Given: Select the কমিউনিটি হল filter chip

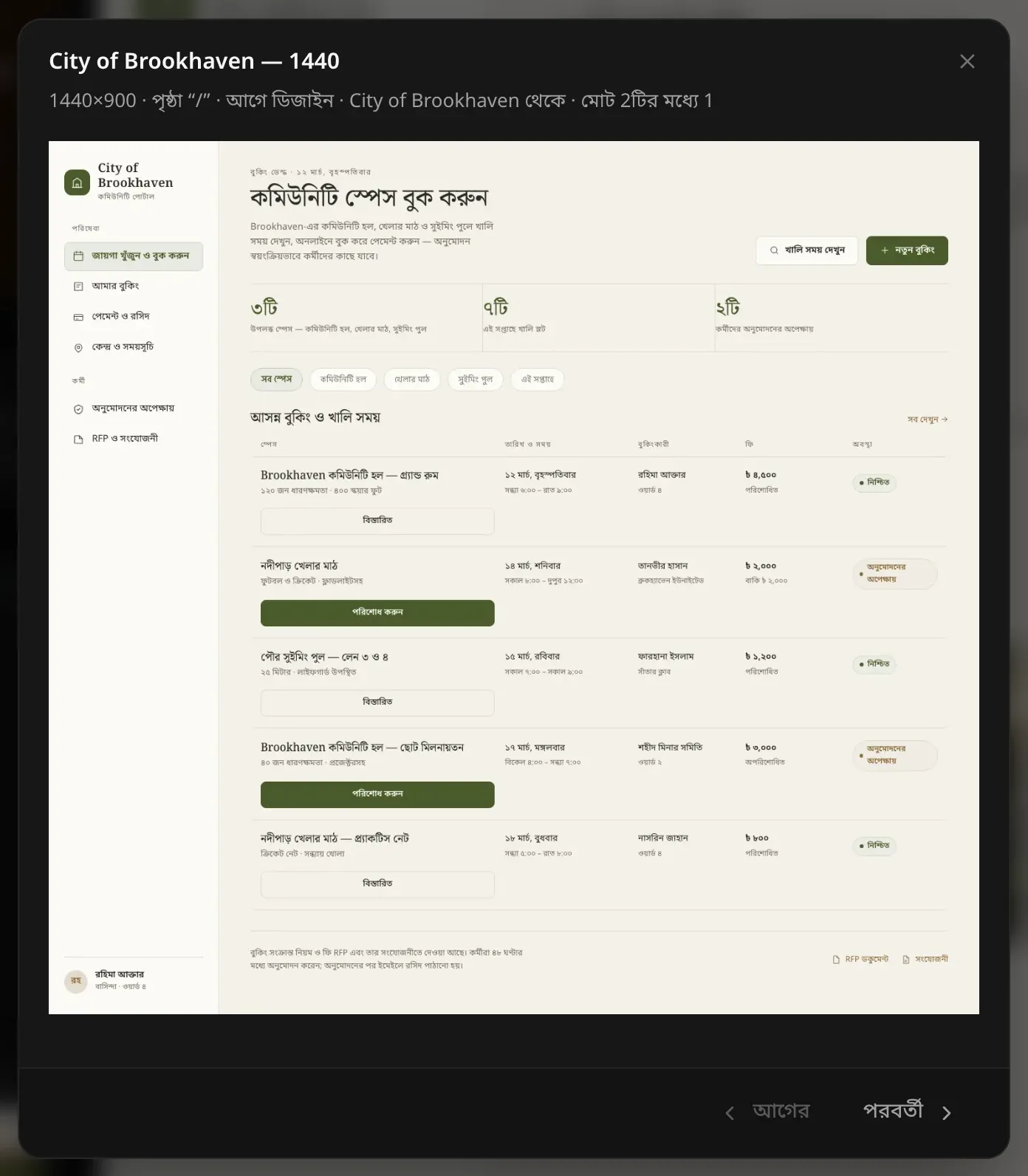Looking at the screenshot, I should pyautogui.click(x=343, y=380).
